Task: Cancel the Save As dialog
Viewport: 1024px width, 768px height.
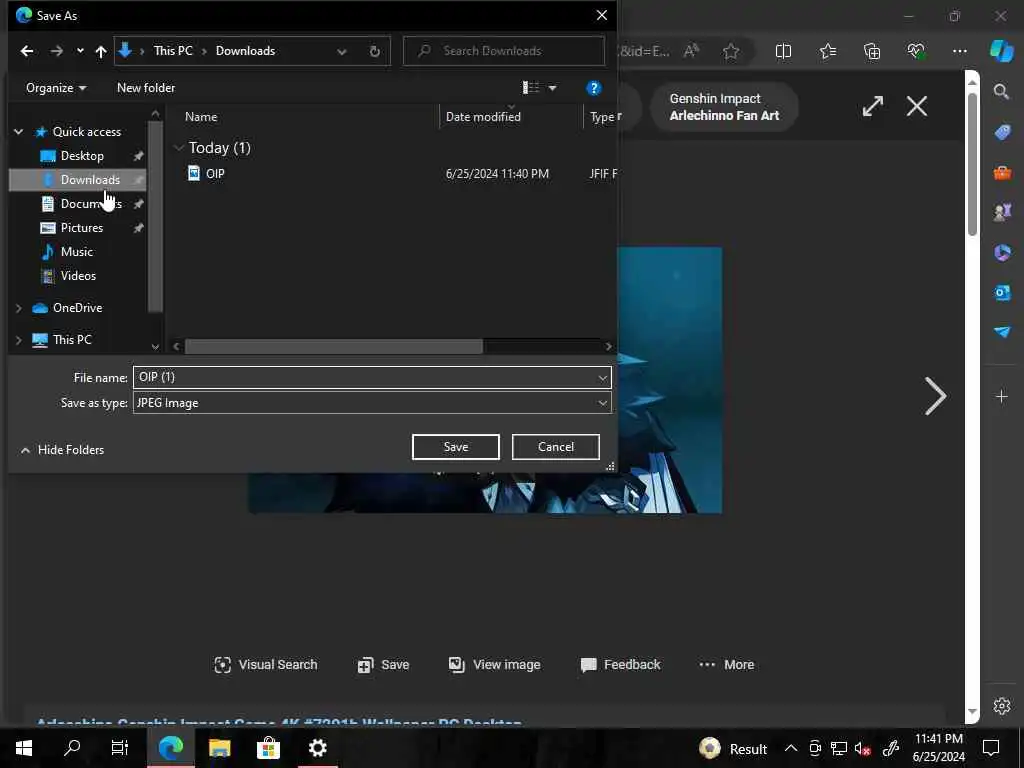Action: click(x=556, y=447)
